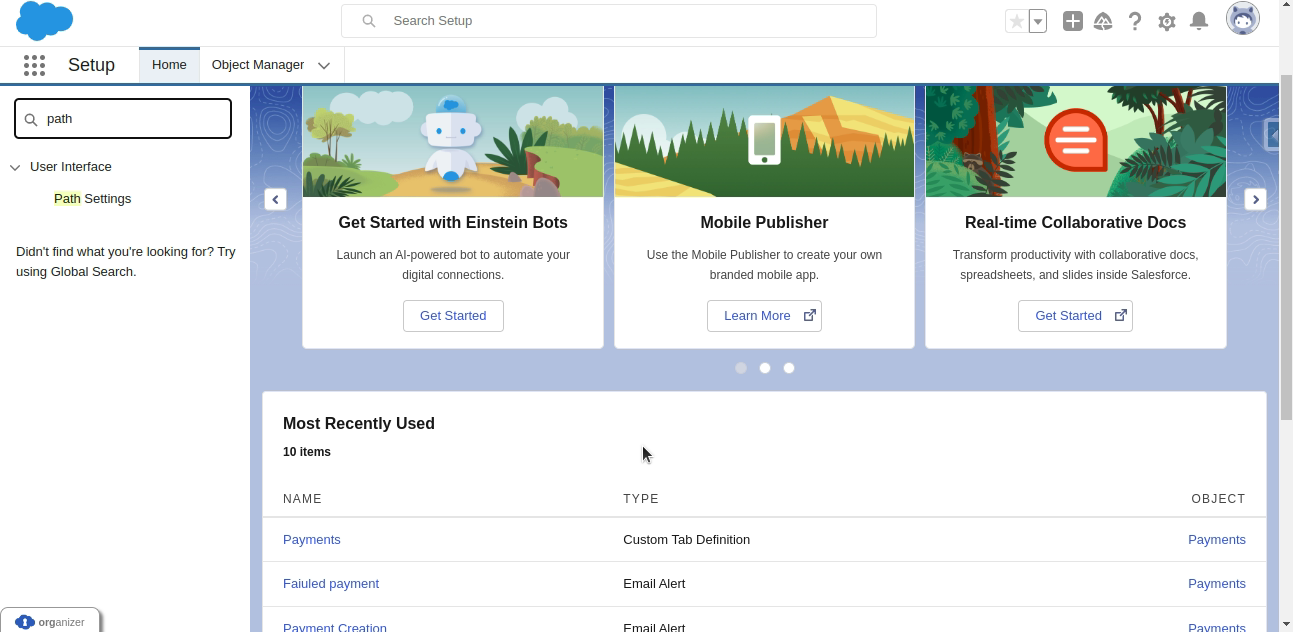Screen dimensions: 1293x632
Task: Open the user profile avatar
Action: (x=1243, y=19)
